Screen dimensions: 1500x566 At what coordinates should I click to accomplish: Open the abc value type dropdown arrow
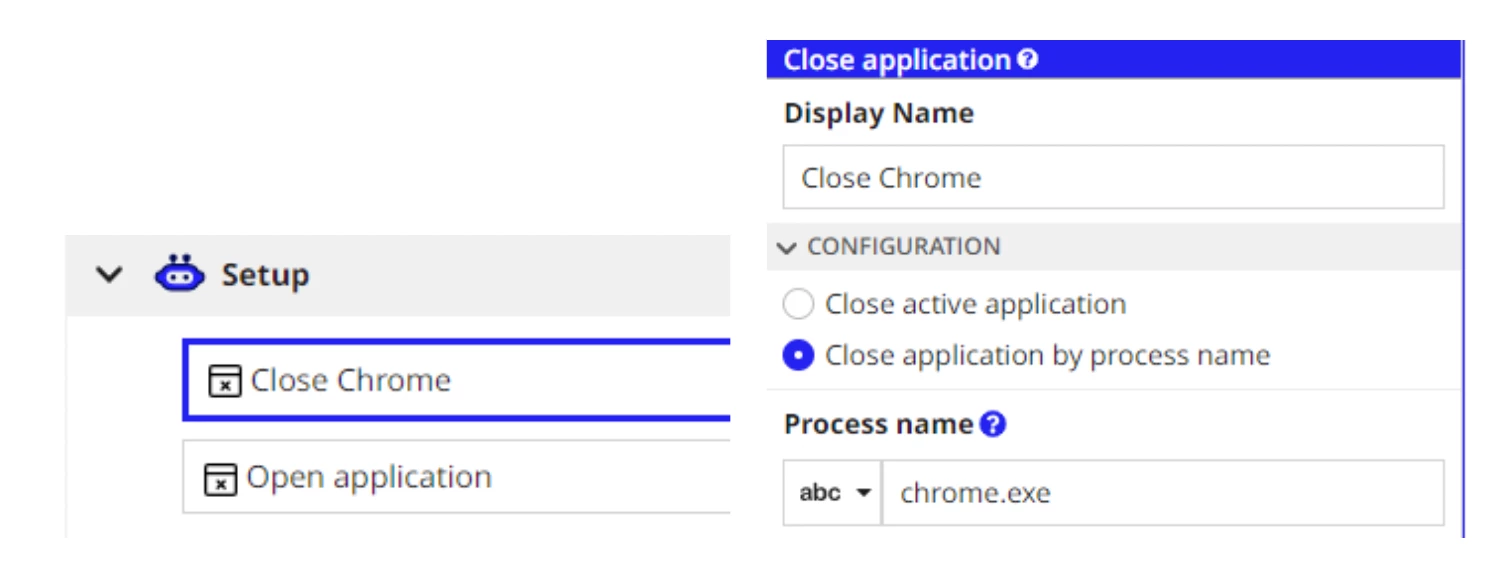point(865,493)
